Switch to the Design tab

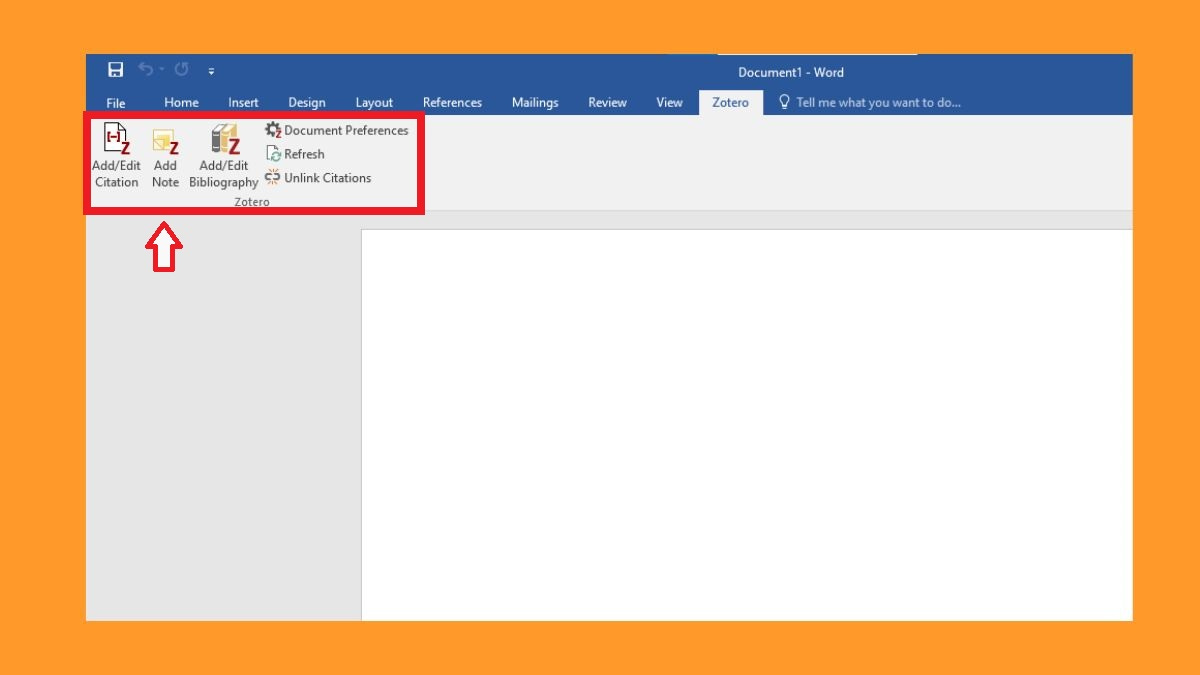tap(307, 102)
